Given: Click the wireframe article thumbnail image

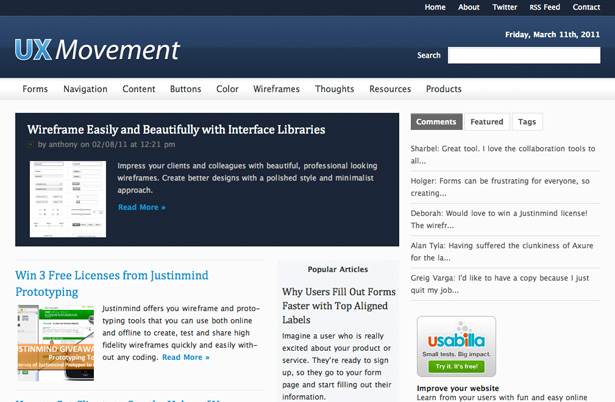Looking at the screenshot, I should (68, 199).
